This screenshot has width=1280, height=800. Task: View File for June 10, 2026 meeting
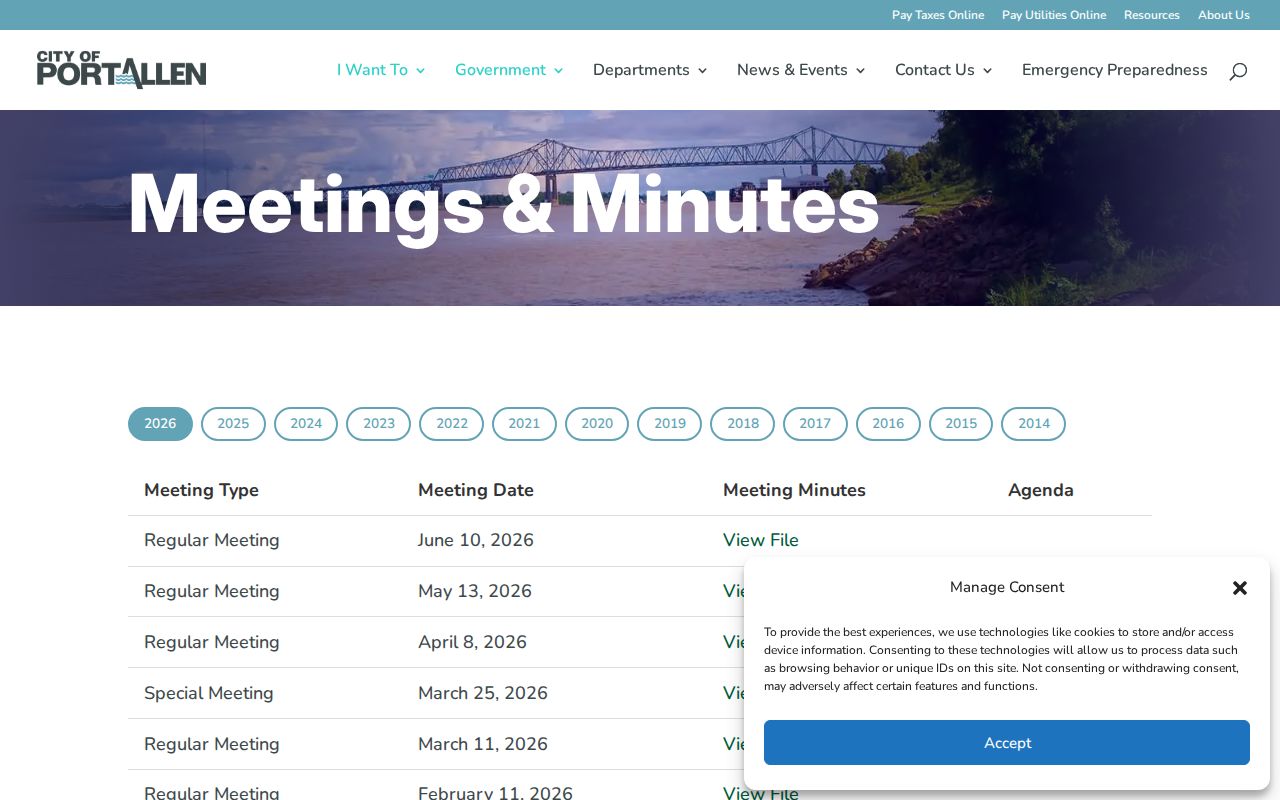761,540
